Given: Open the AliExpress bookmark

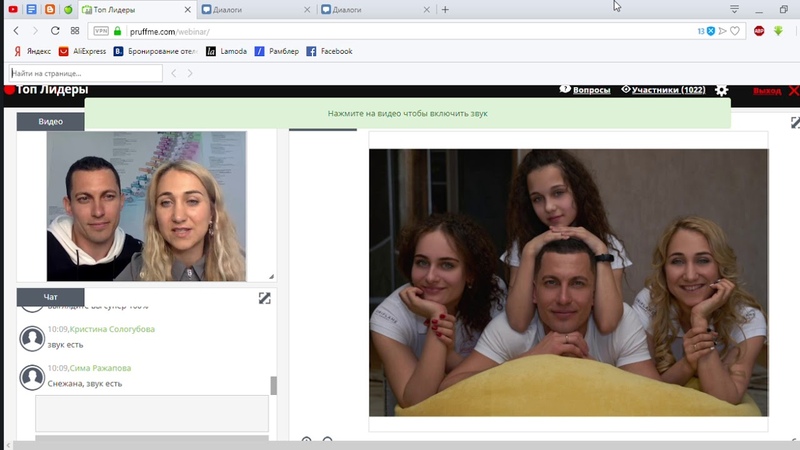Looking at the screenshot, I should (83, 51).
